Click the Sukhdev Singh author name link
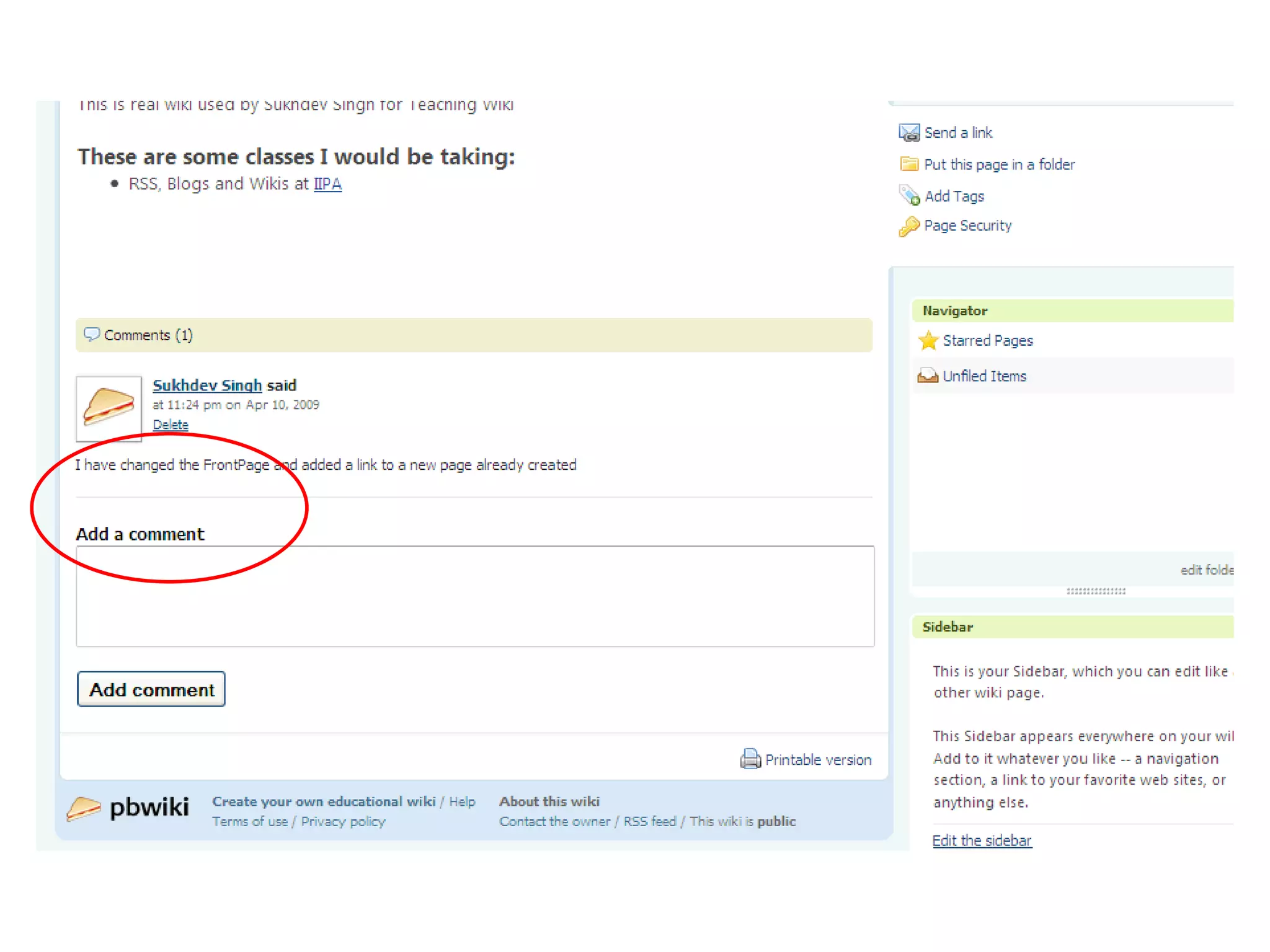 coord(207,386)
